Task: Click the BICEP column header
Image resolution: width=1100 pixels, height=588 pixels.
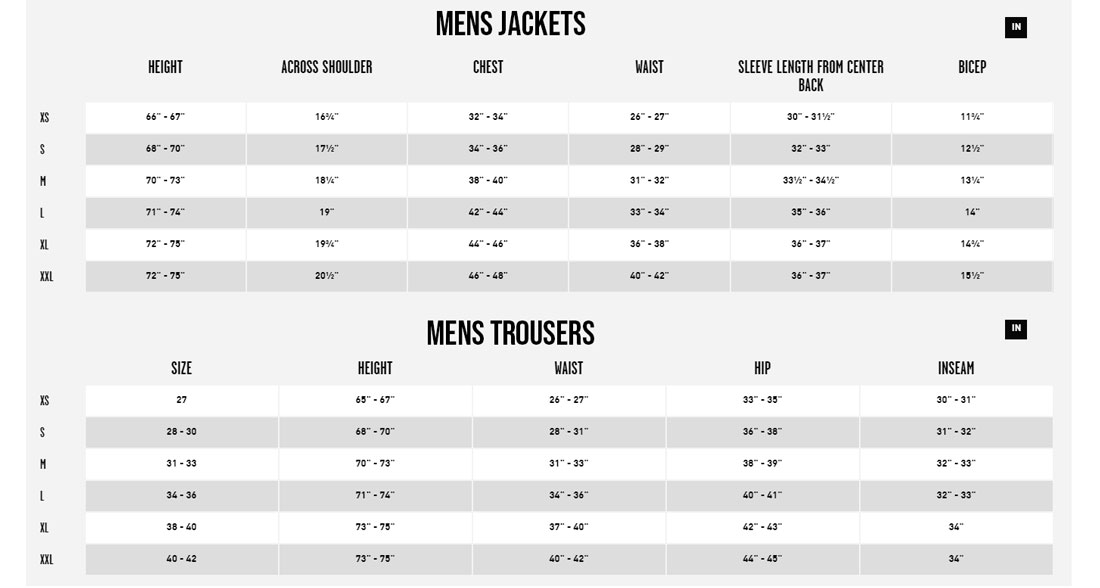Action: pyautogui.click(x=970, y=67)
